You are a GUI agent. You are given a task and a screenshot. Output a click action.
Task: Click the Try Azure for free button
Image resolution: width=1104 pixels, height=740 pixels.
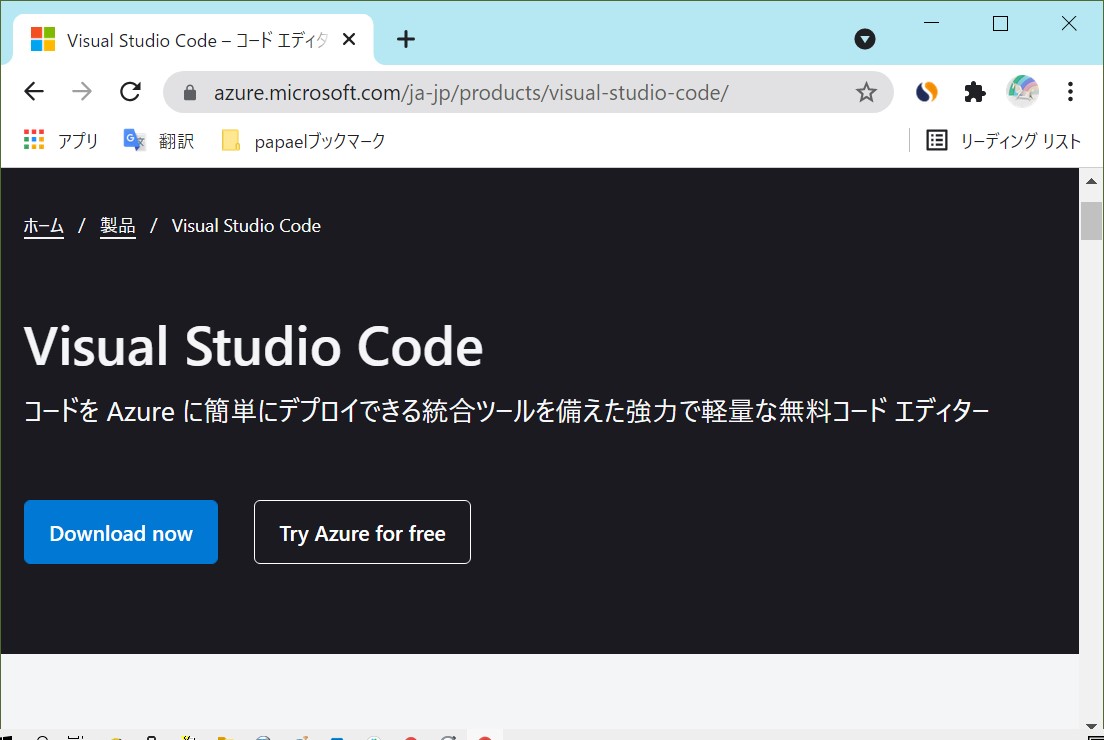click(x=363, y=532)
